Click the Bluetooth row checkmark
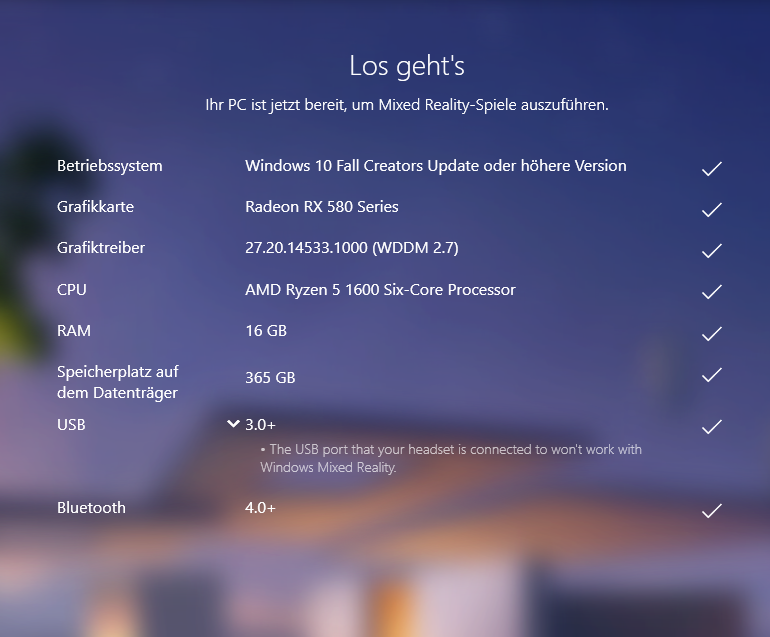Image resolution: width=770 pixels, height=637 pixels. (712, 511)
